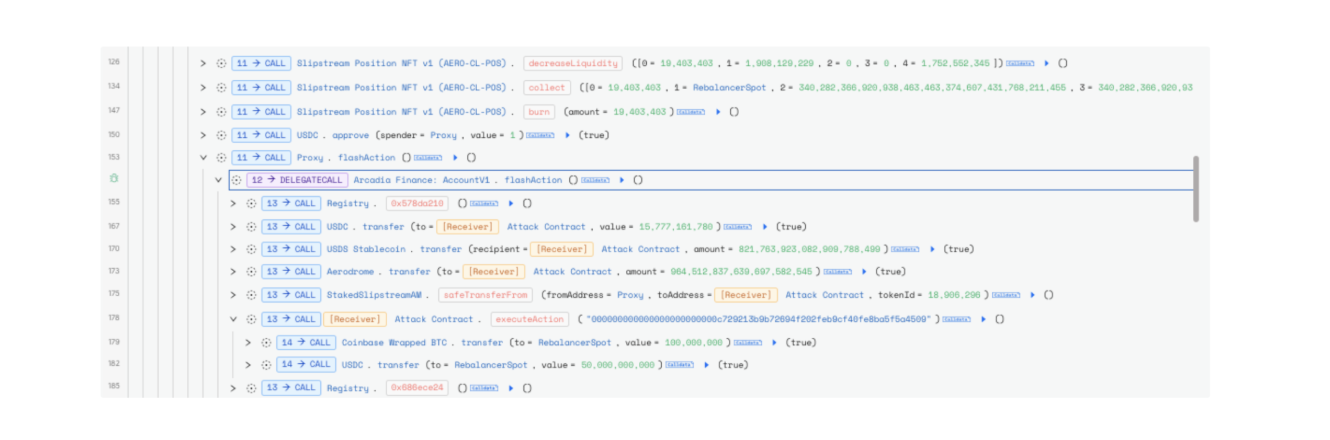This screenshot has width=1330, height=440.
Task: Open the calldata tag after value 15,777,161,780
Action: 737,226
